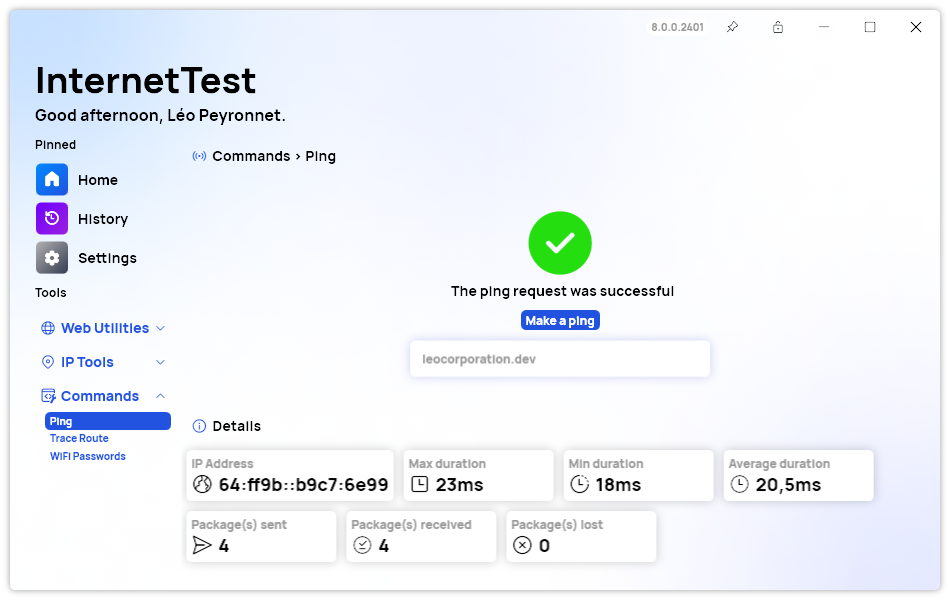The image size is (950, 600).
Task: Open Trace Route tool
Action: click(79, 438)
